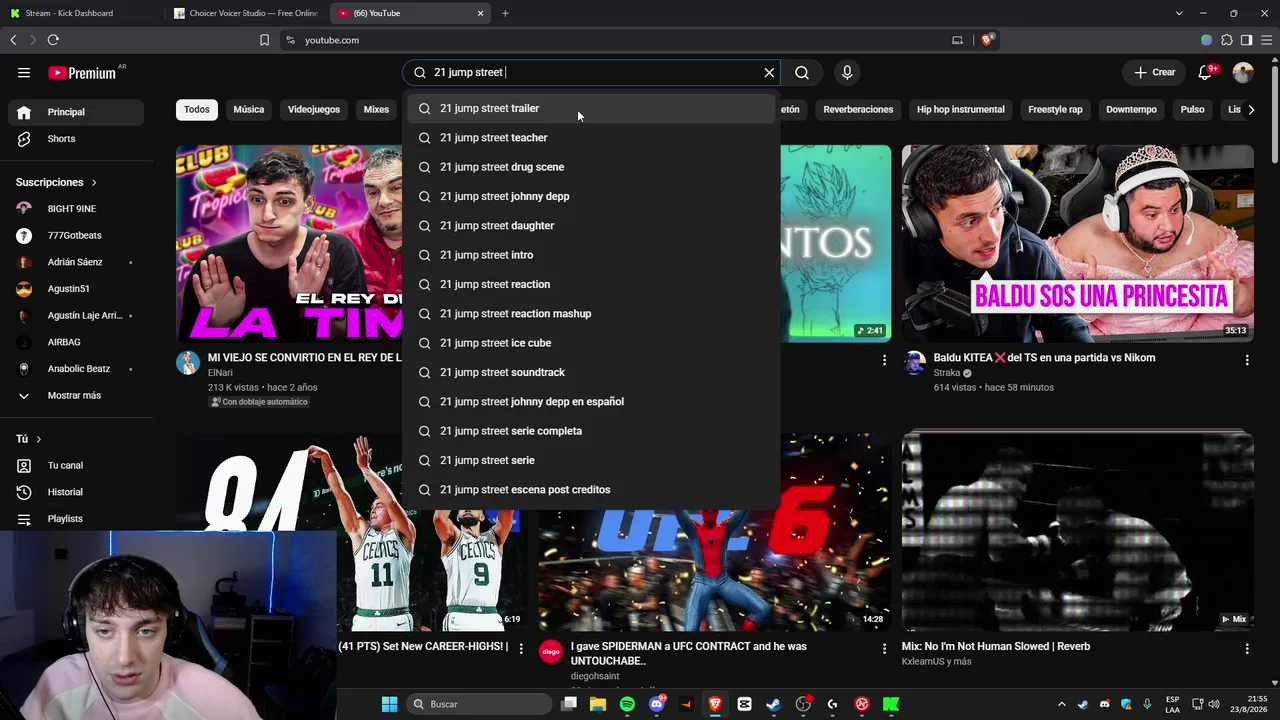The height and width of the screenshot is (720, 1280).
Task: Open Brave Shields lion icon
Action: 987,40
